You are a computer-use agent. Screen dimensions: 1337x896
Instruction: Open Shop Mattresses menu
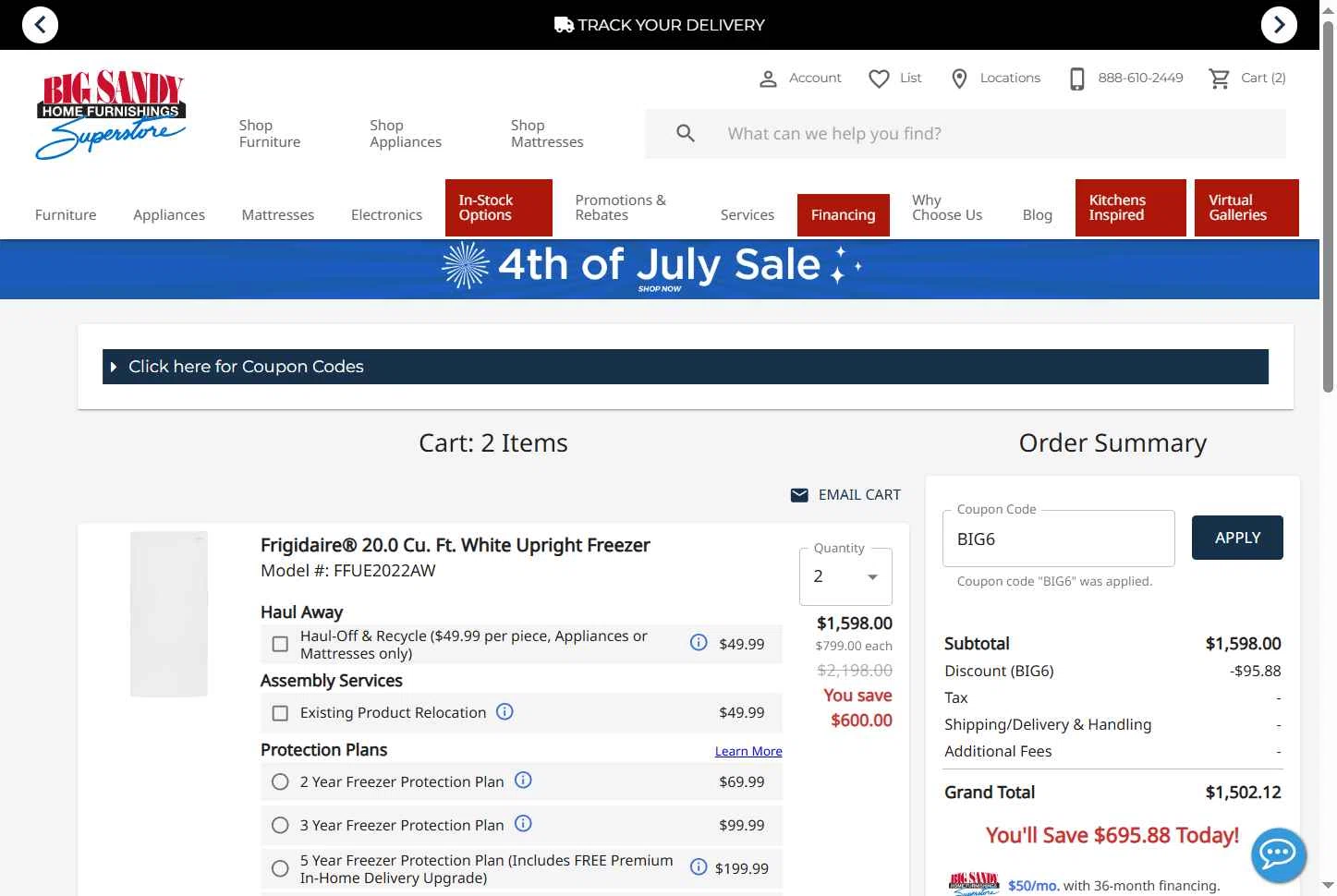[x=547, y=133]
